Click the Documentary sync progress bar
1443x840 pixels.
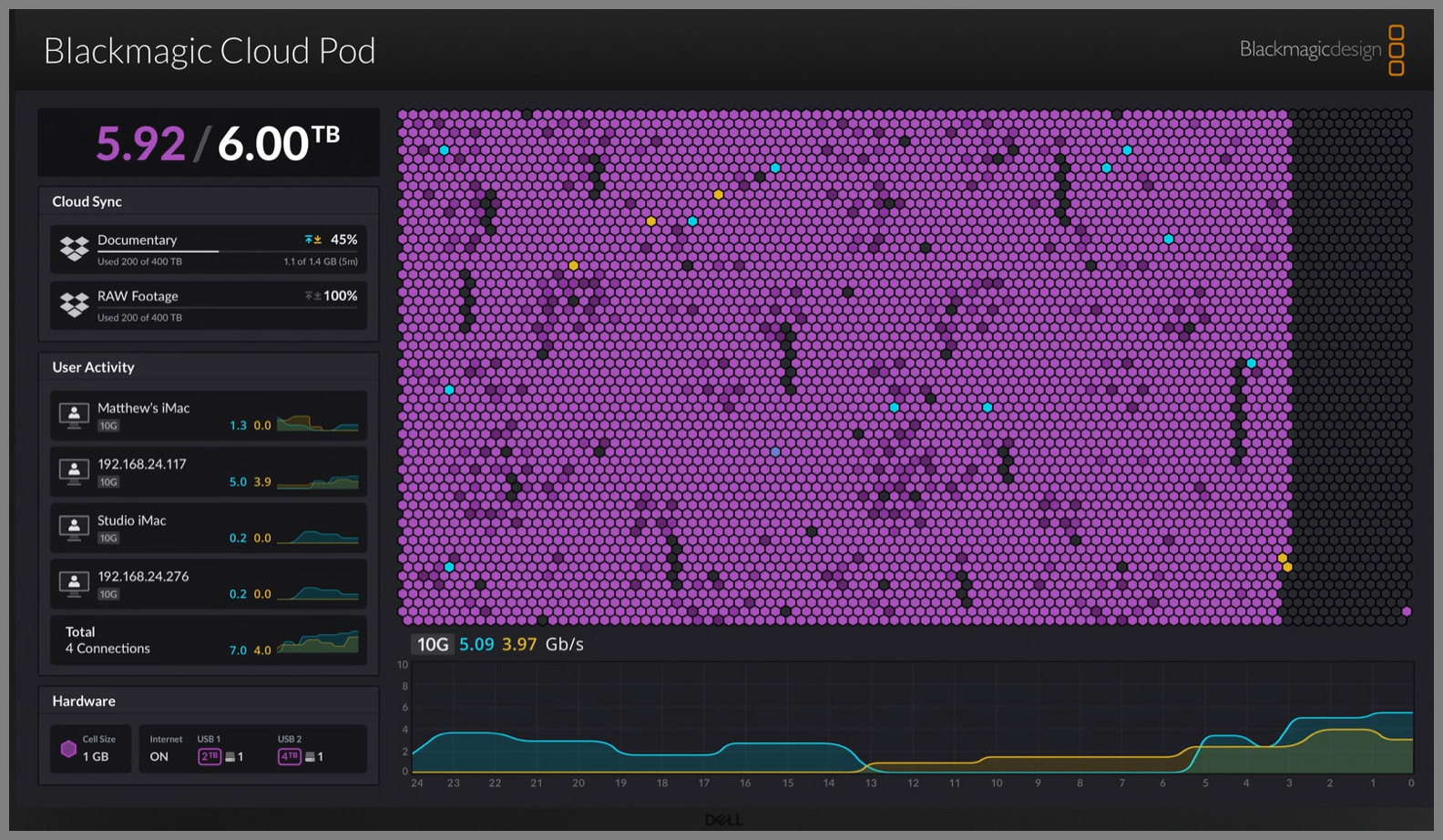[x=228, y=251]
